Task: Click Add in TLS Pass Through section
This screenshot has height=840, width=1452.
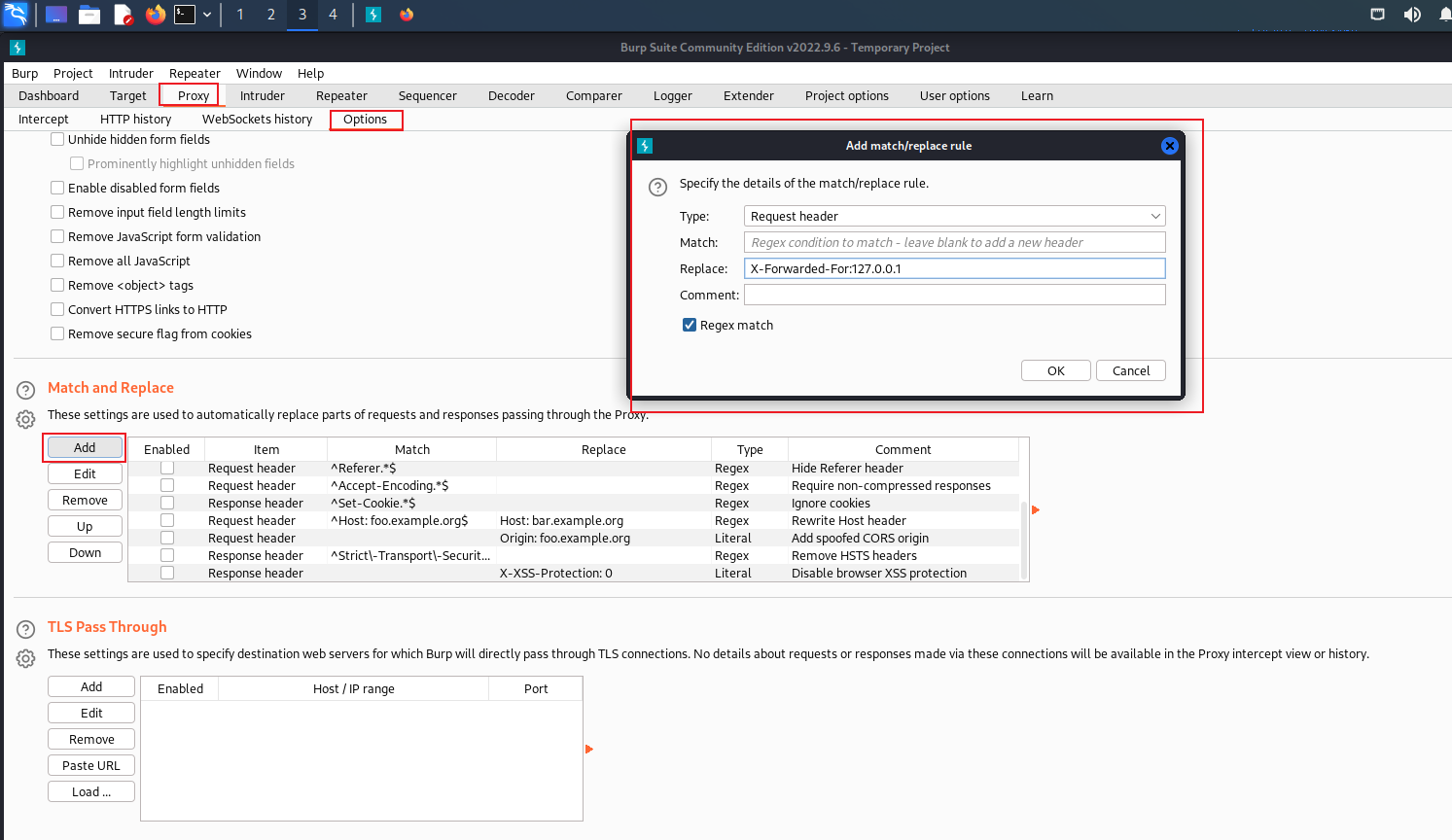Action: tap(91, 686)
